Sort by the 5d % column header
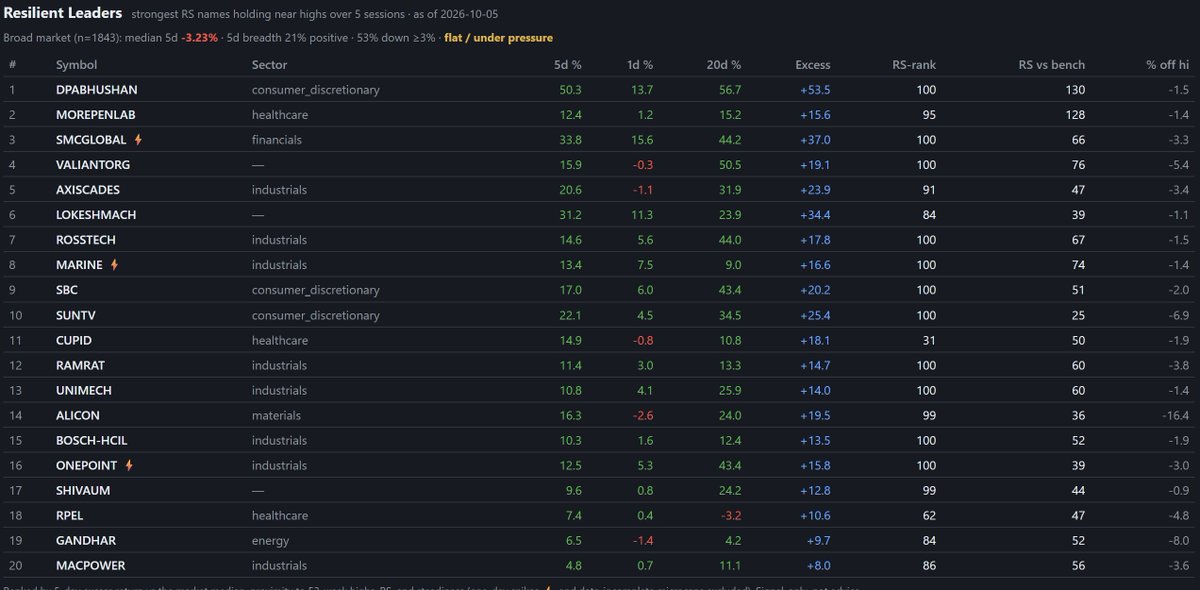 tap(569, 65)
